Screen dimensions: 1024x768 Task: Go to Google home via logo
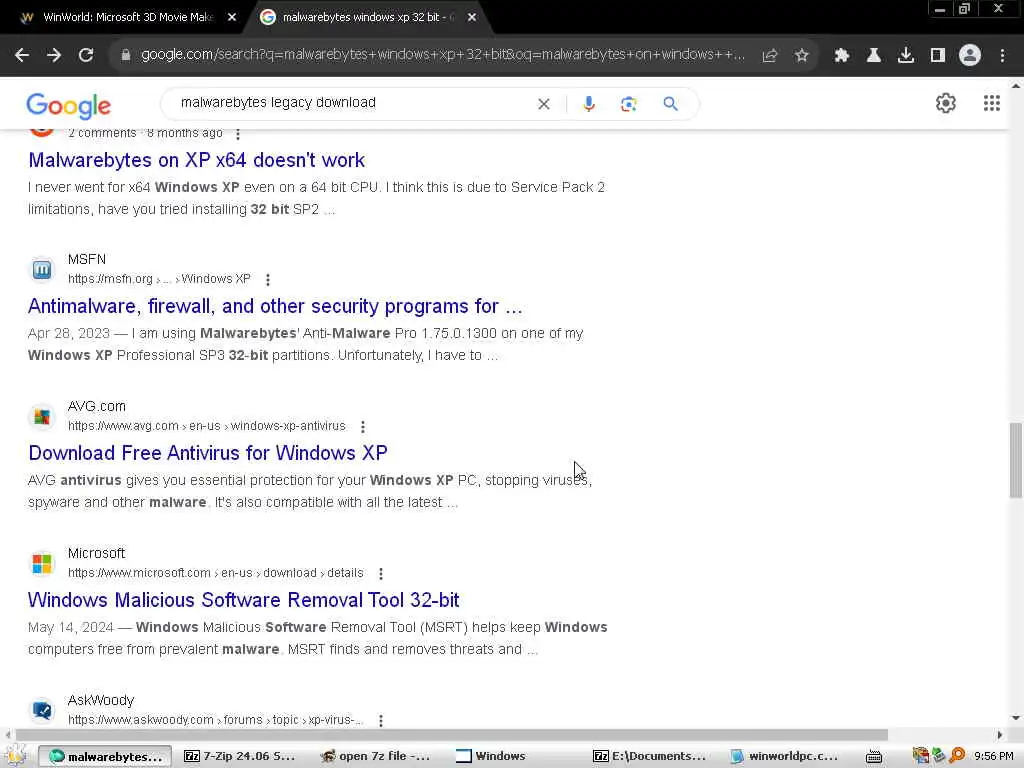pyautogui.click(x=69, y=106)
